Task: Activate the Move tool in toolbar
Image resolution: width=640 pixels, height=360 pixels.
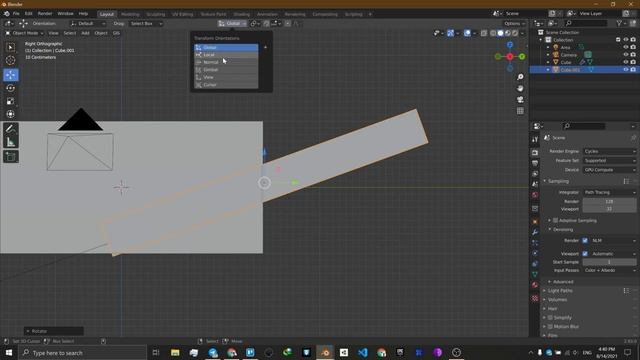Action: point(11,75)
